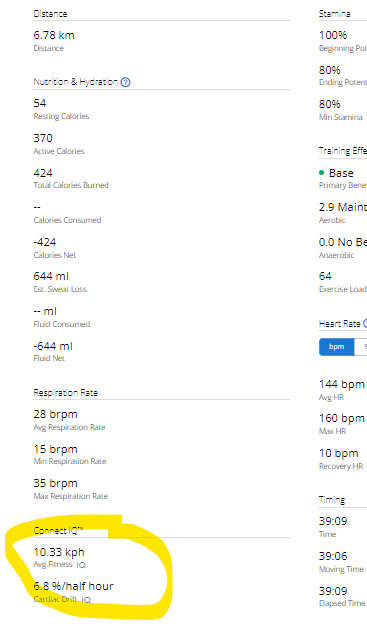Select the Total Calories Burned value 424
The height and width of the screenshot is (633, 367).
(x=43, y=173)
